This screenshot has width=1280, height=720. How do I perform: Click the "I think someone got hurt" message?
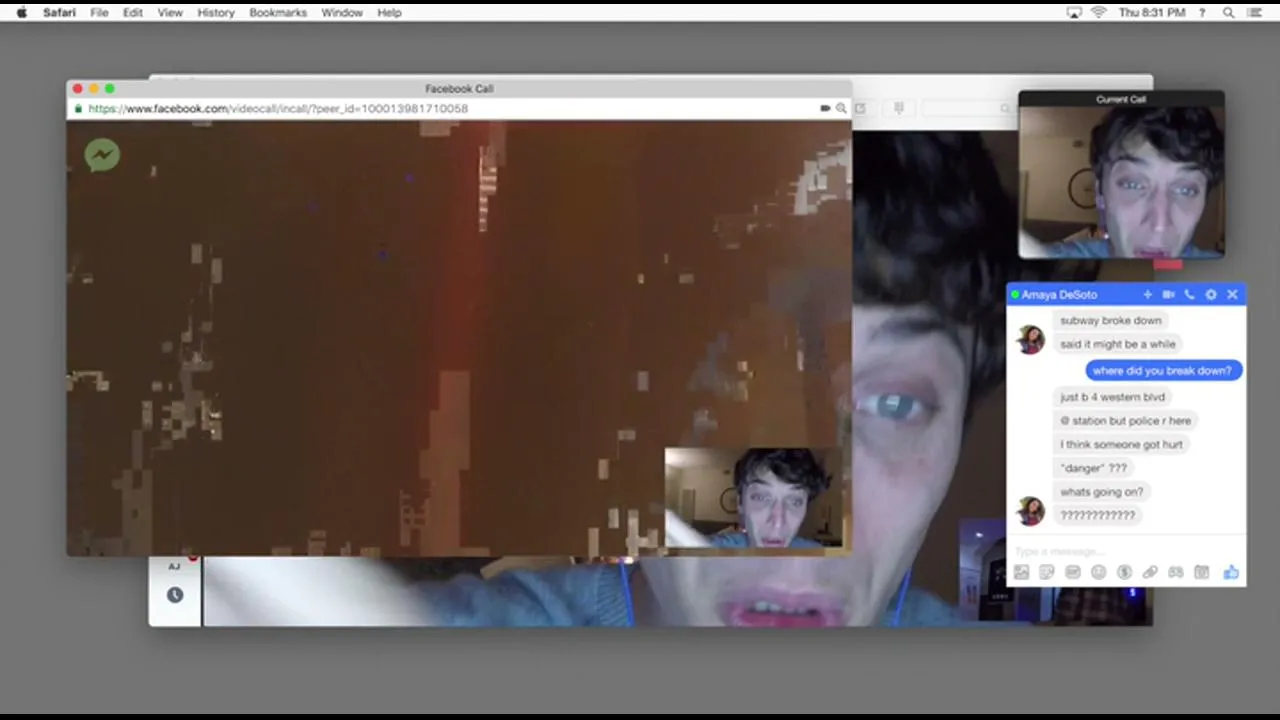coord(1122,445)
